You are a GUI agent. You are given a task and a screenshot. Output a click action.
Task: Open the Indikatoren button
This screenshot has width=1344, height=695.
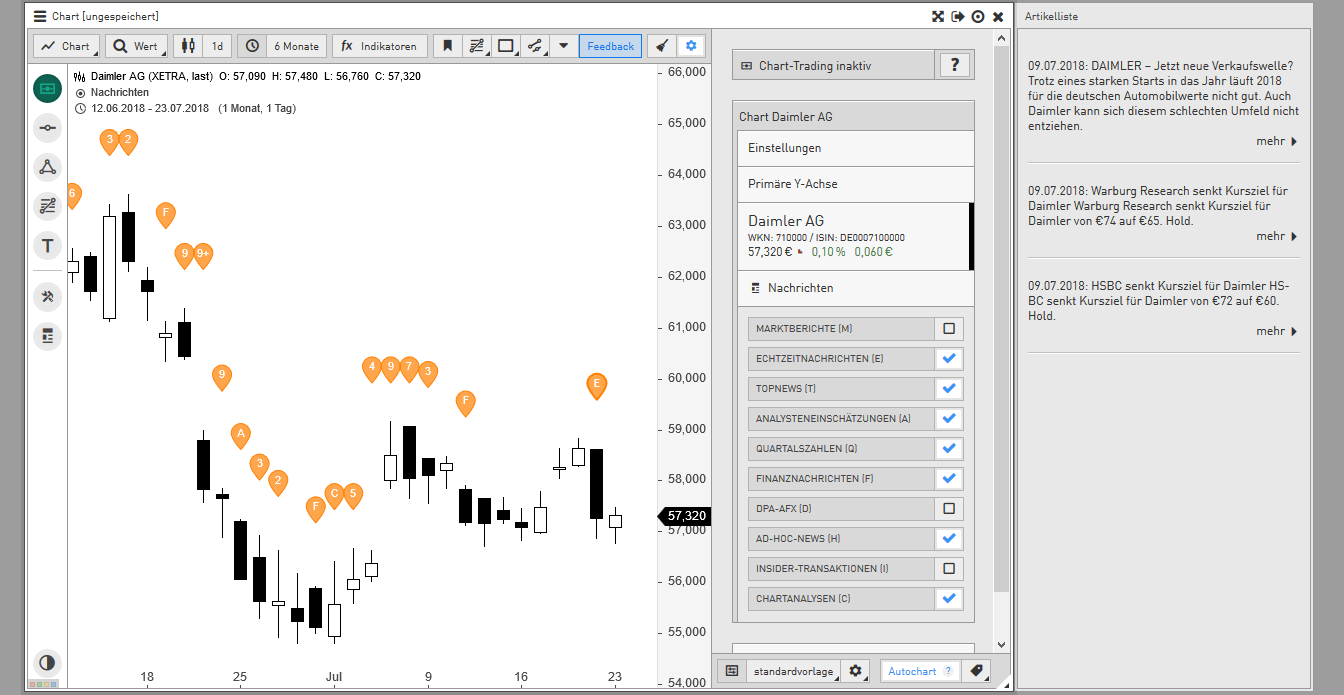click(x=380, y=46)
